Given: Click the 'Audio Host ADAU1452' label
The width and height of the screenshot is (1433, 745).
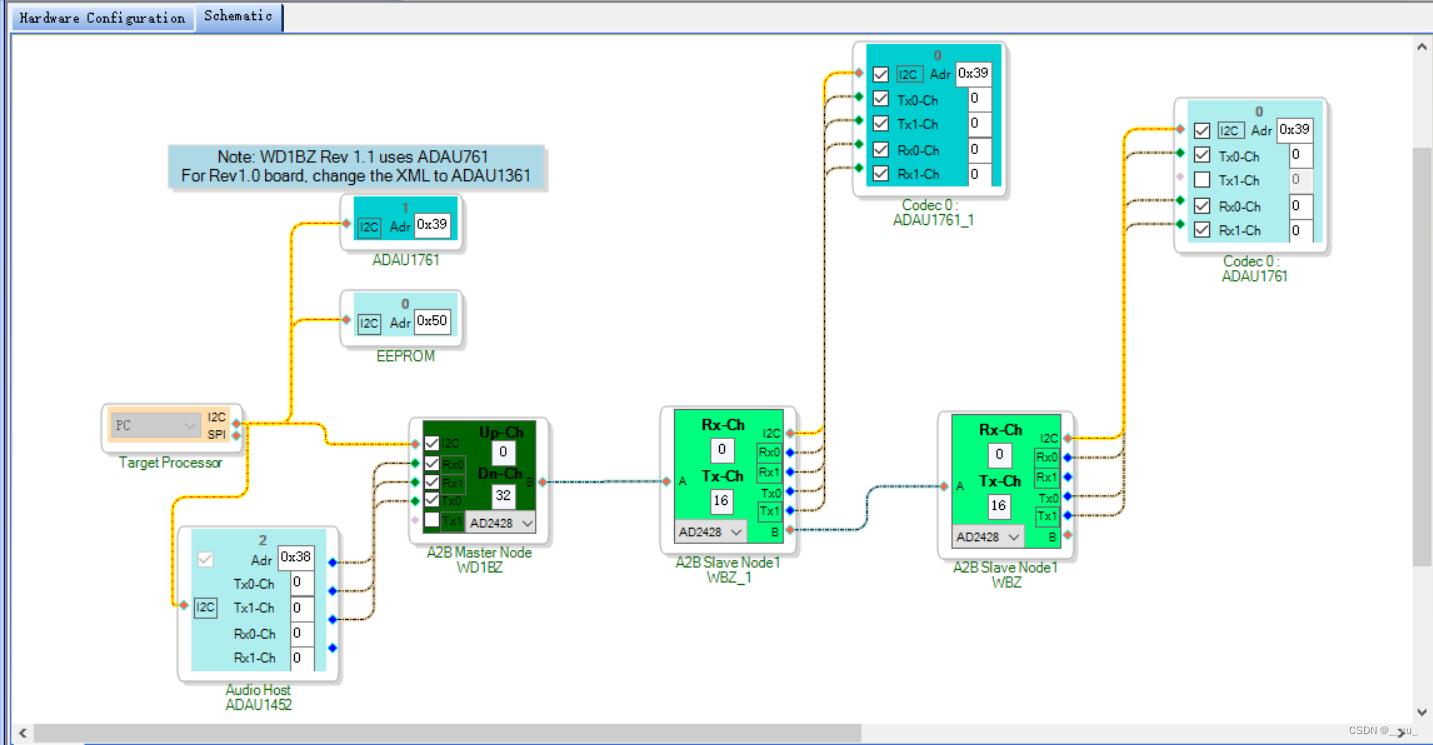Looking at the screenshot, I should [259, 697].
